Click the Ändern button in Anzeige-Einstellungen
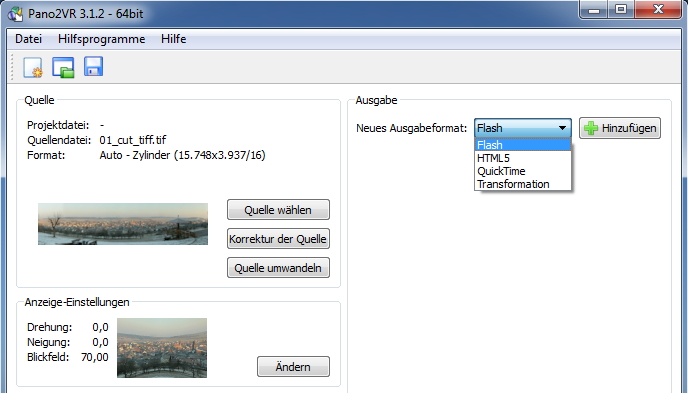688x393 pixels. point(293,366)
